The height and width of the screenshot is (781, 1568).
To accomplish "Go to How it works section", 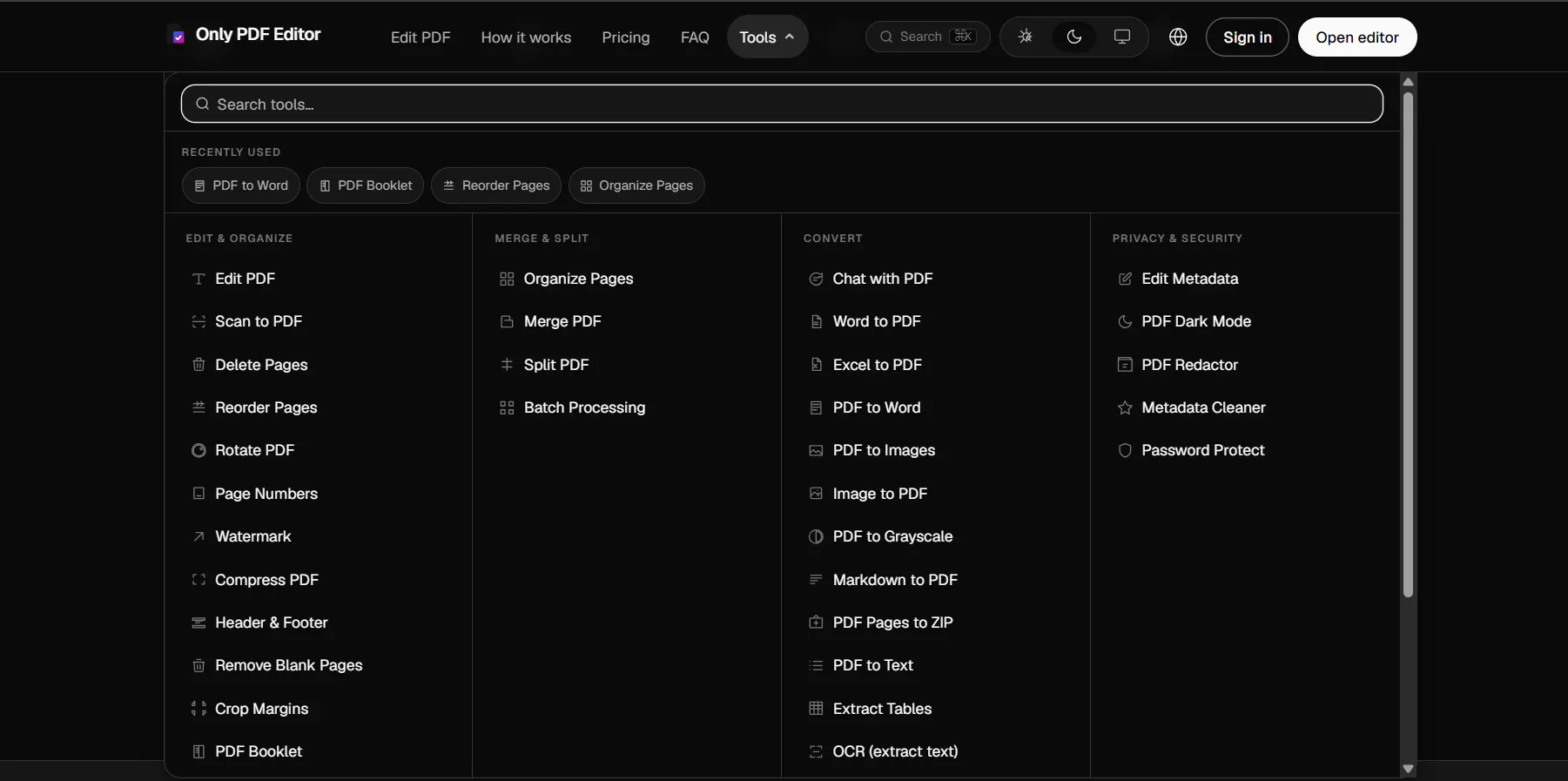I will (526, 37).
